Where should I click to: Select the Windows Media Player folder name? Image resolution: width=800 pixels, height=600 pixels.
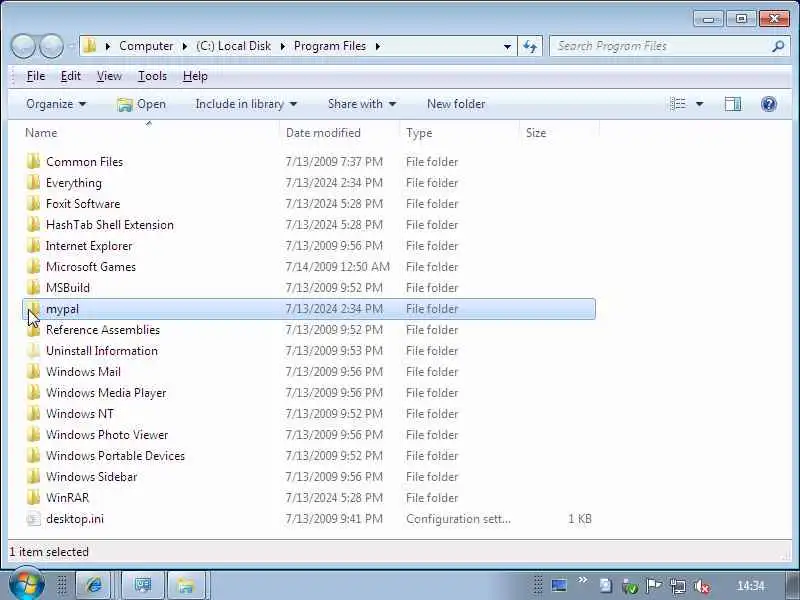pyautogui.click(x=106, y=393)
